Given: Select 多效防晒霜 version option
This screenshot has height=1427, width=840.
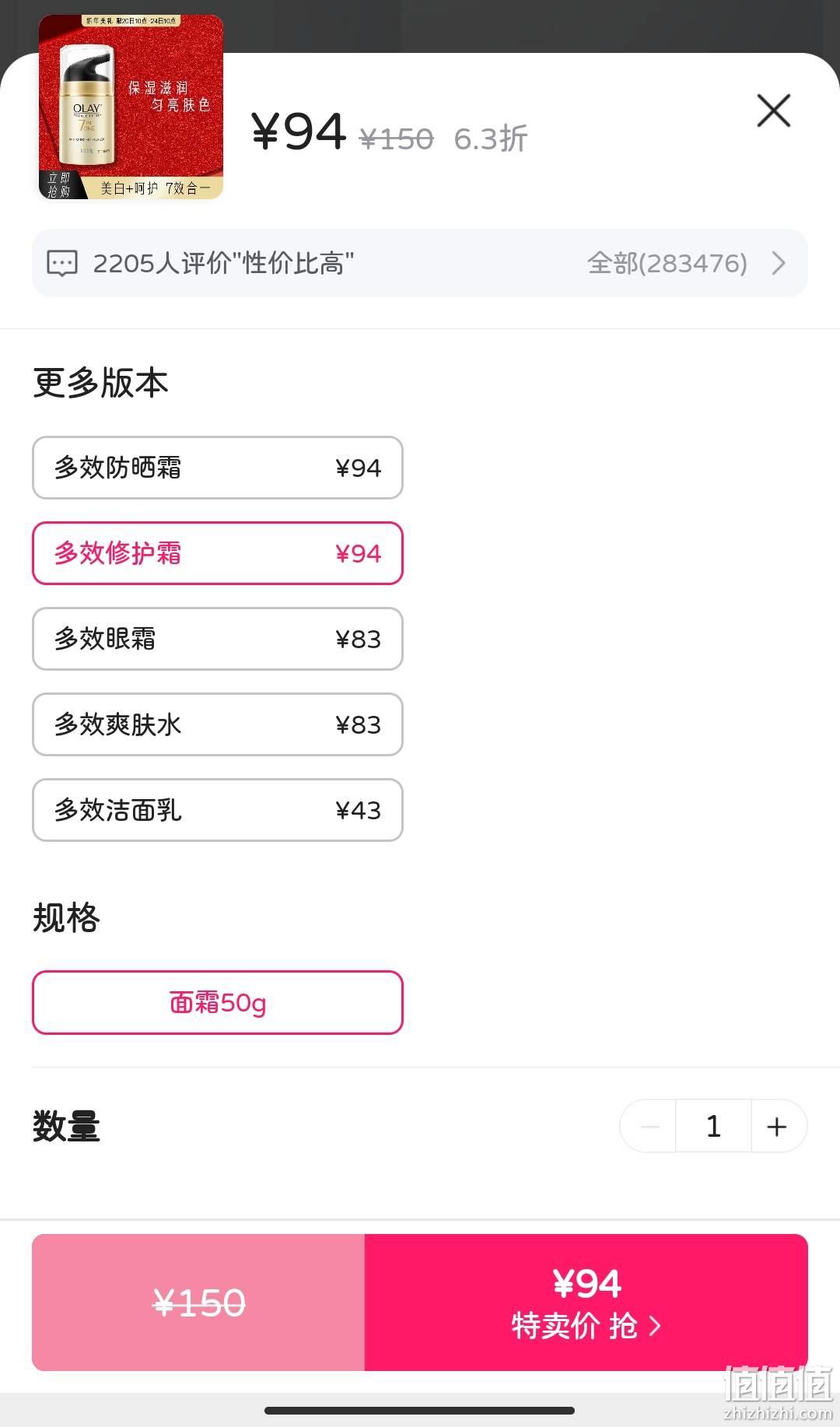Looking at the screenshot, I should click(x=218, y=468).
